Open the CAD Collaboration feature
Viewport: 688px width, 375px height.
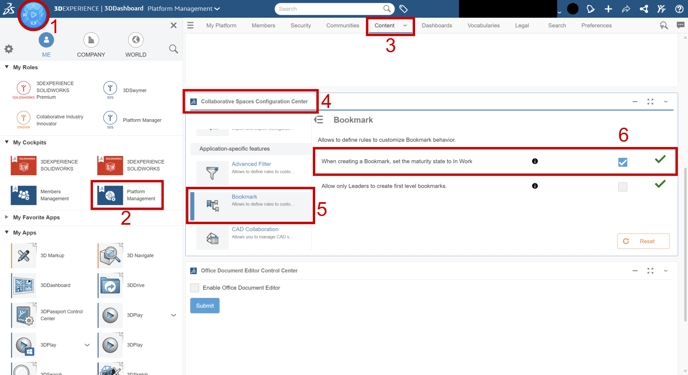click(251, 237)
